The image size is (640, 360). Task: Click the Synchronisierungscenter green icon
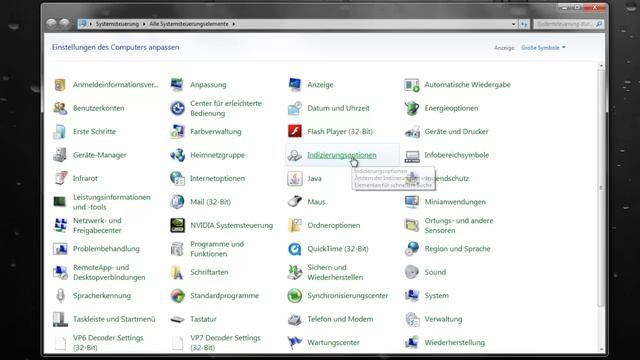[294, 296]
